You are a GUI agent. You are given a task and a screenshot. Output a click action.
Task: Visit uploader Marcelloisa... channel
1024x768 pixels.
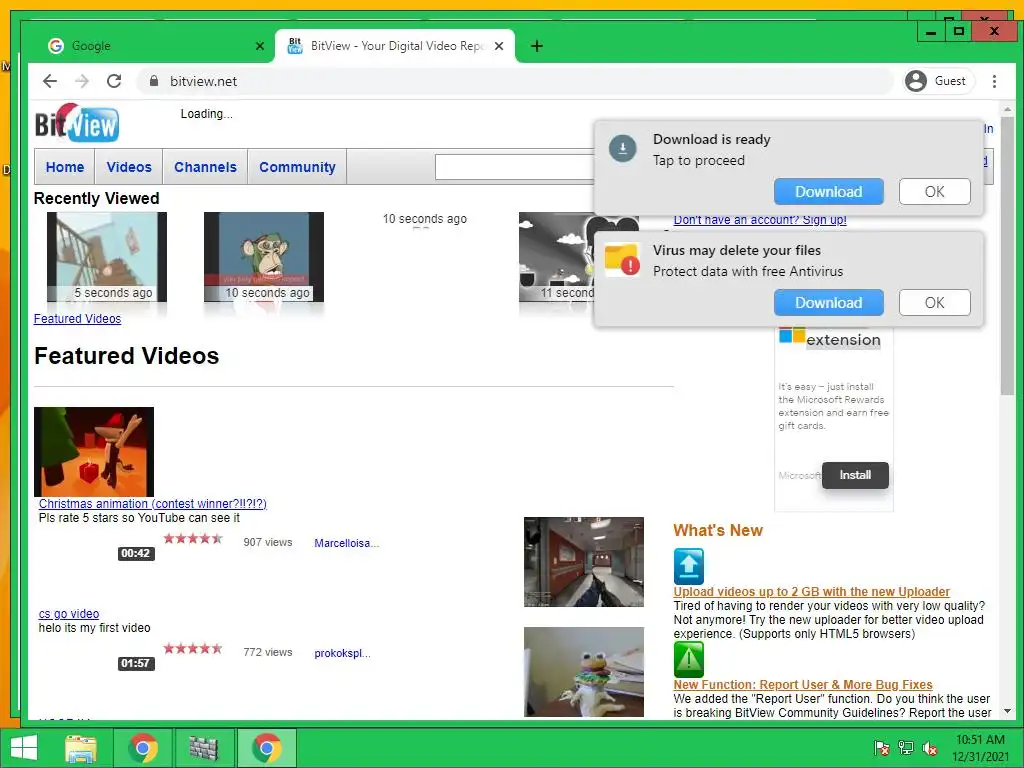coord(346,543)
